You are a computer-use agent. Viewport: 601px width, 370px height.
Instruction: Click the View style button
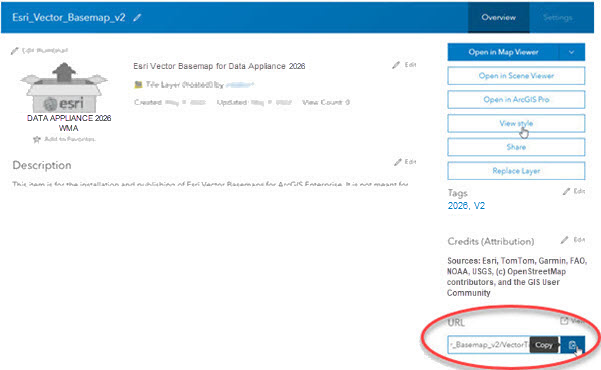(x=516, y=123)
